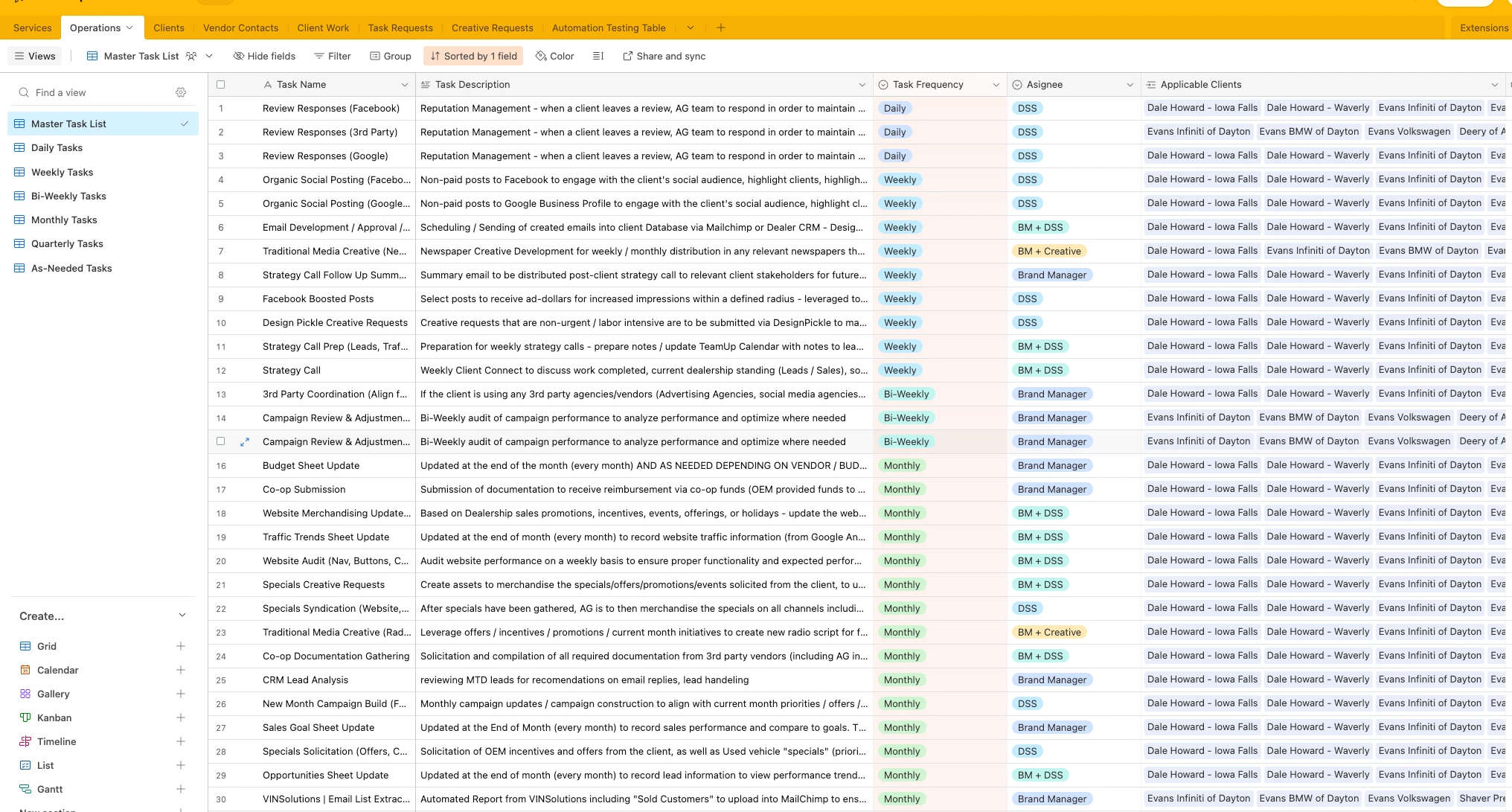
Task: Open Master Task List view dropdown arrow
Action: click(209, 56)
